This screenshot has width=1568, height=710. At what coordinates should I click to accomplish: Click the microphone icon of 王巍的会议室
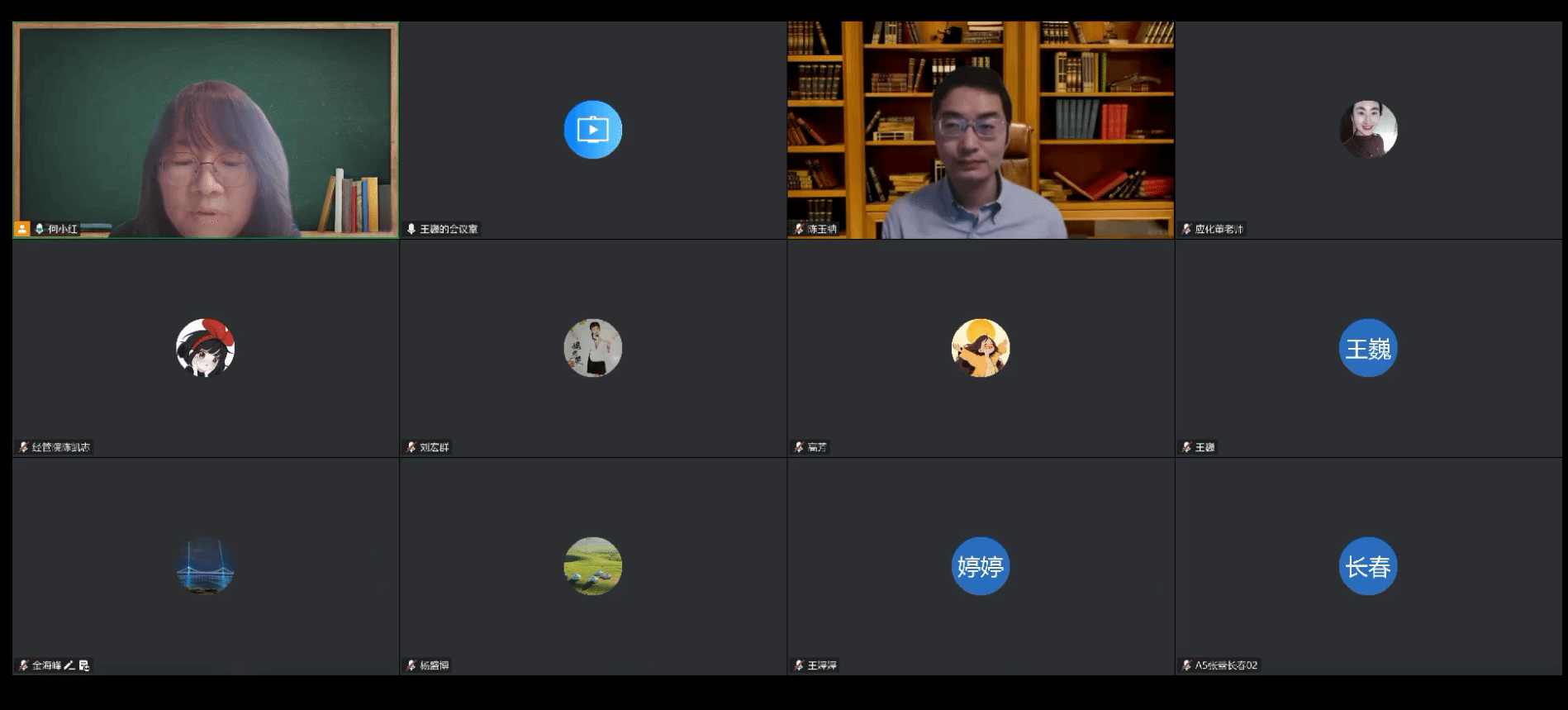[411, 229]
